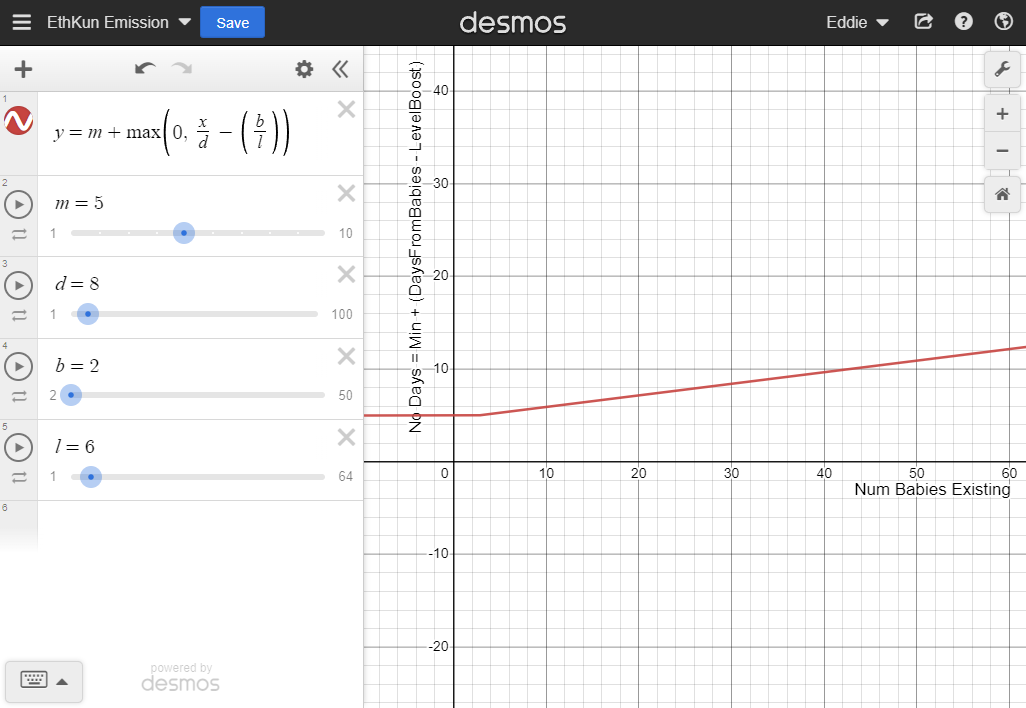Play animation for slider b
This screenshot has width=1026, height=708.
tap(18, 366)
